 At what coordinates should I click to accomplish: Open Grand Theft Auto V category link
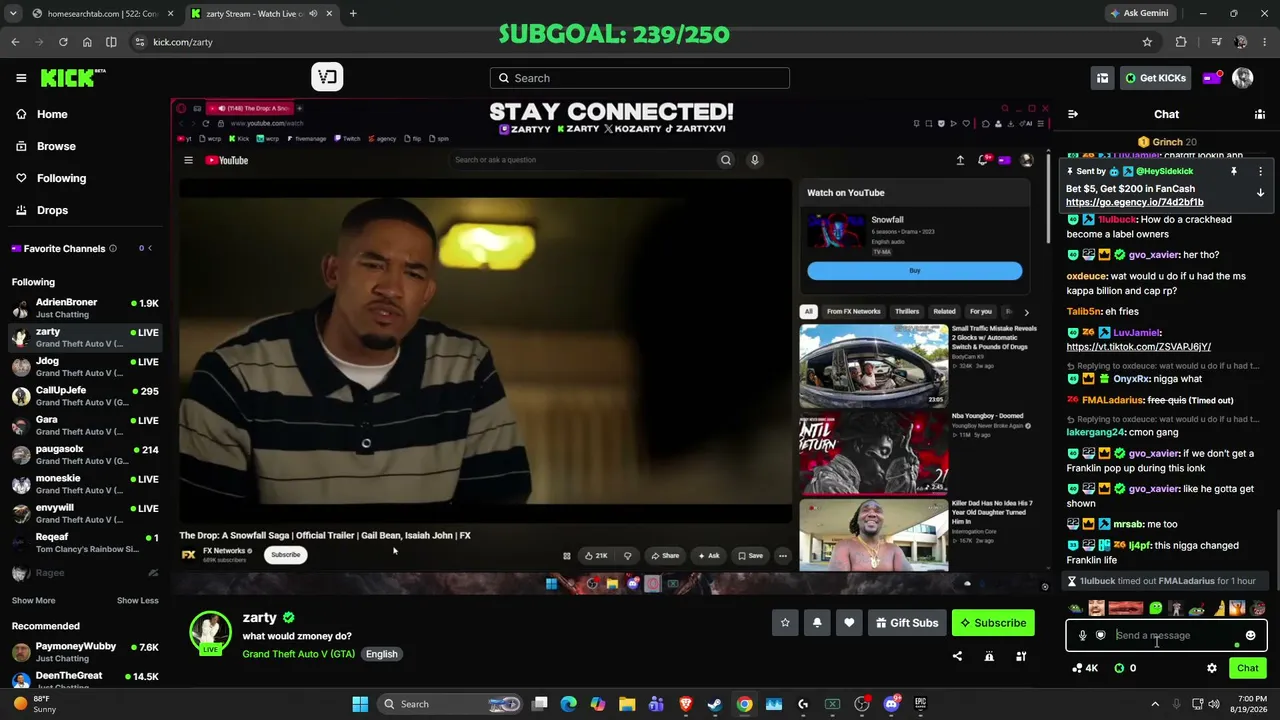tap(298, 654)
